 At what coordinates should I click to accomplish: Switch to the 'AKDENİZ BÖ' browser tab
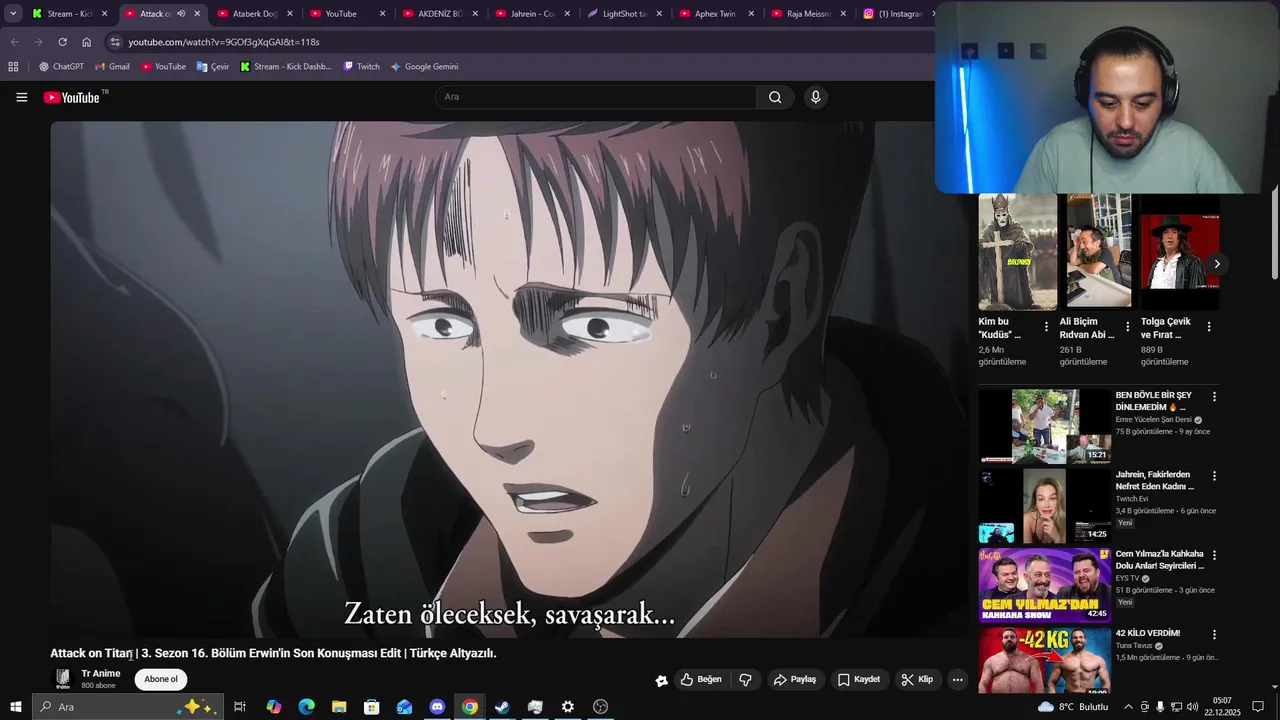pos(439,14)
